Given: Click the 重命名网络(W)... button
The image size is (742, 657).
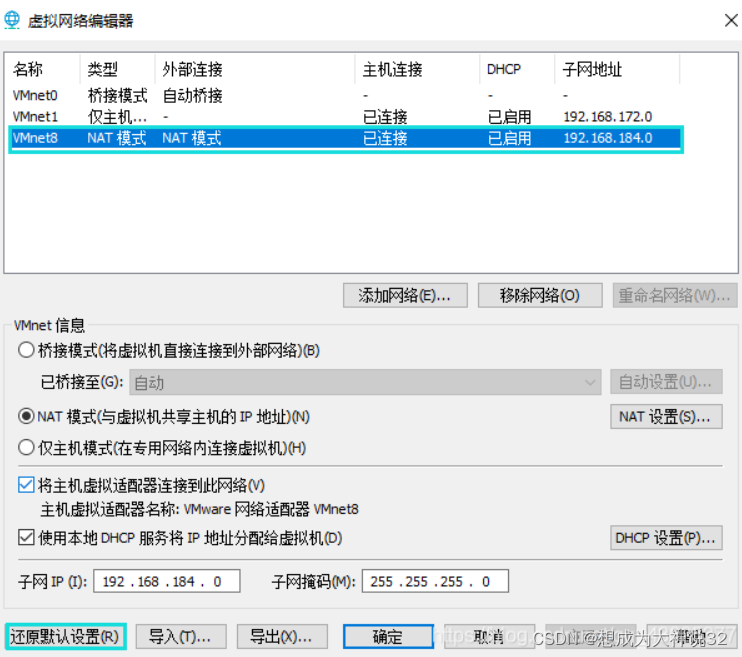Looking at the screenshot, I should click(x=675, y=295).
